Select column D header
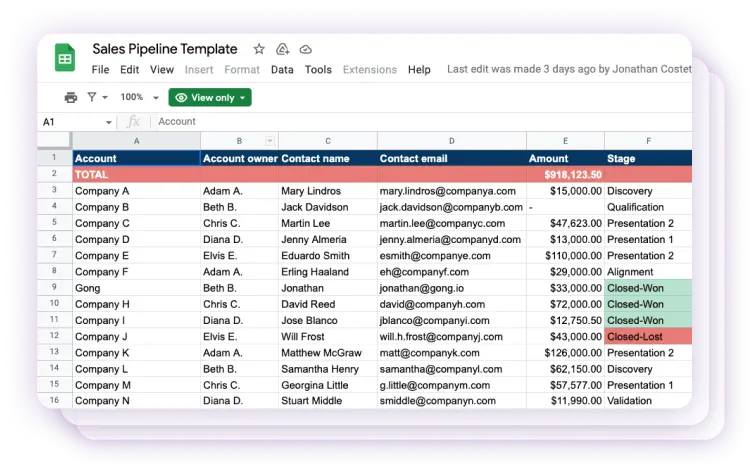This screenshot has height=471, width=753. [x=452, y=141]
